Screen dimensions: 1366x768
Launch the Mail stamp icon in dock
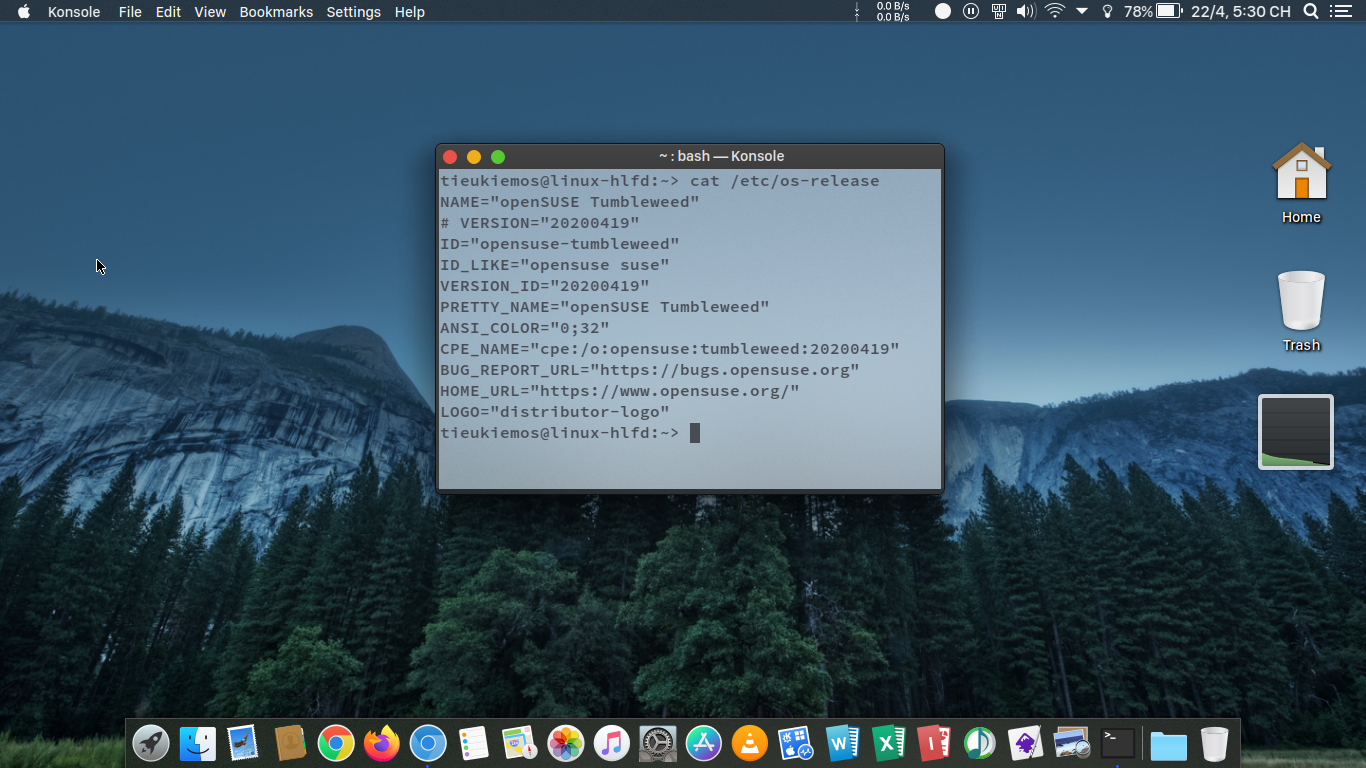pyautogui.click(x=244, y=743)
